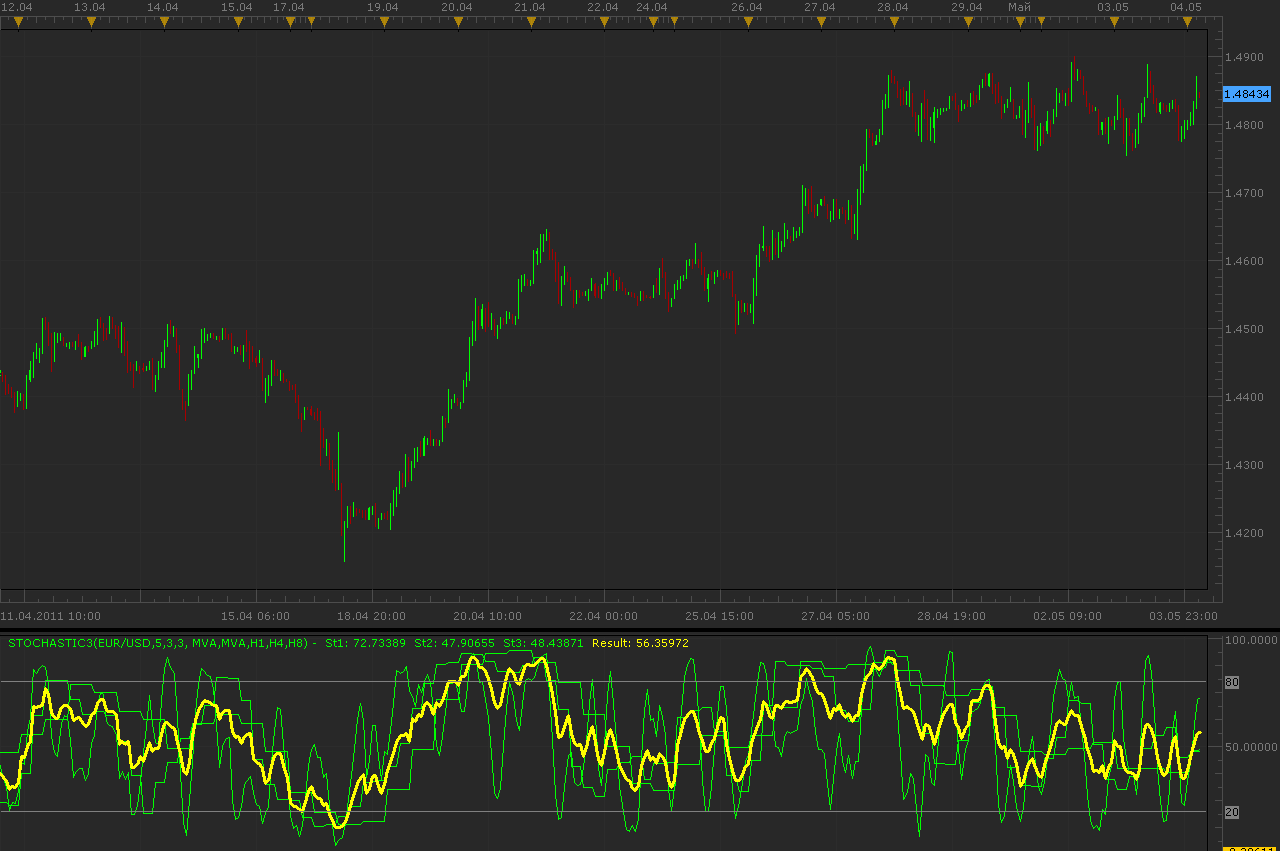Click the day marker triangle under 03.05

click(x=1113, y=21)
